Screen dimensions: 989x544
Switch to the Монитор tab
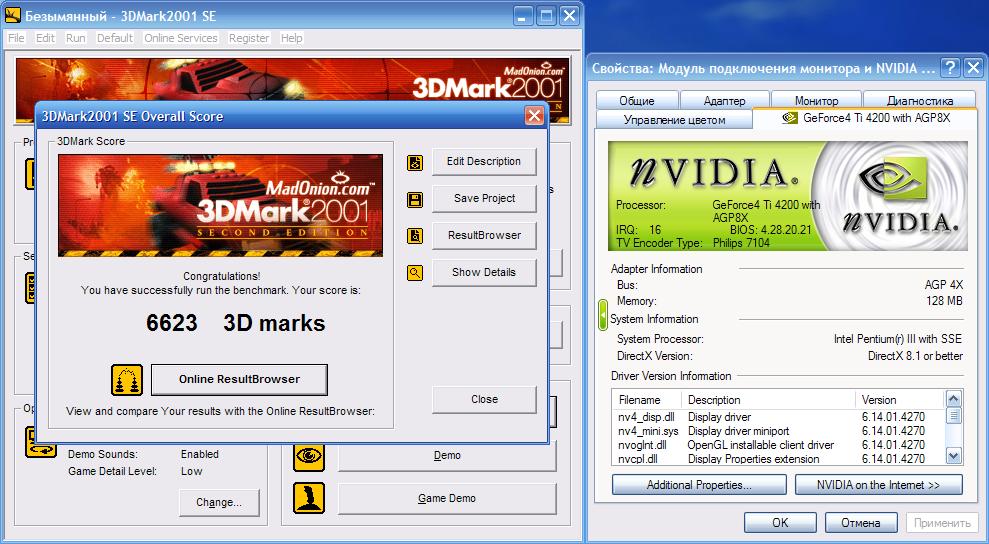point(816,100)
